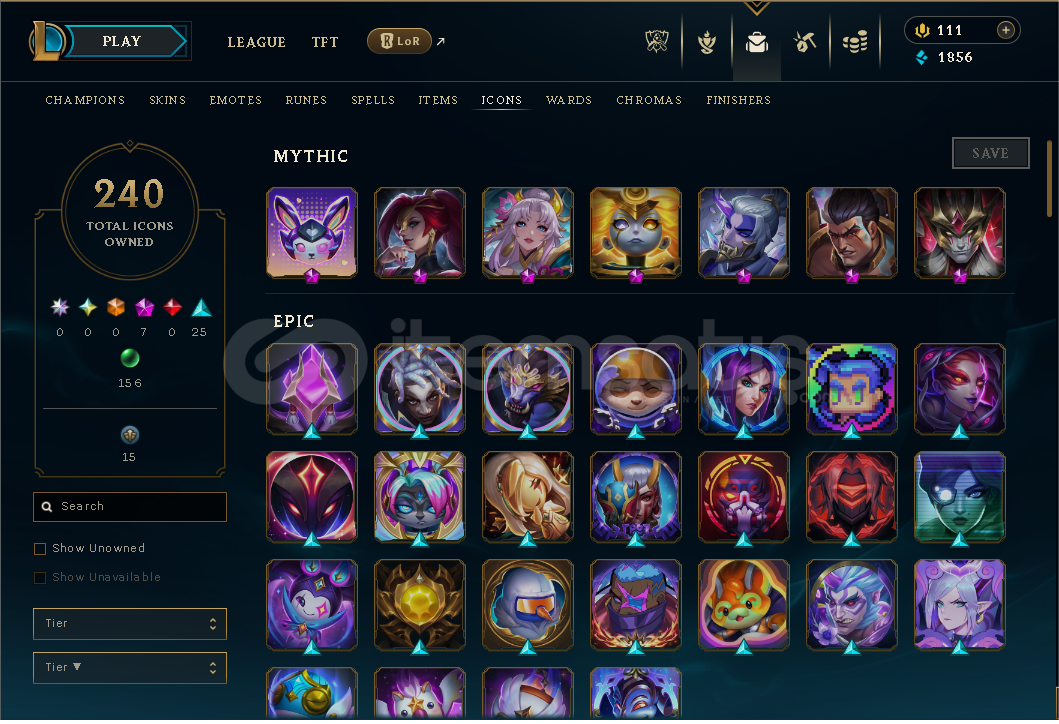Click the plus icon to purchase RP

coord(1006,30)
